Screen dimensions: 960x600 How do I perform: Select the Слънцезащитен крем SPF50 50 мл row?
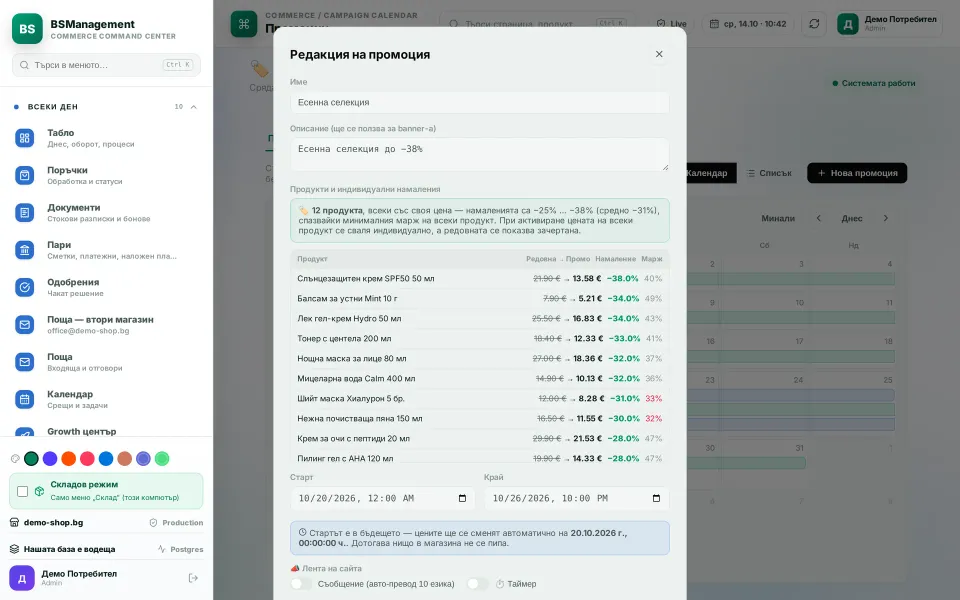click(x=479, y=279)
